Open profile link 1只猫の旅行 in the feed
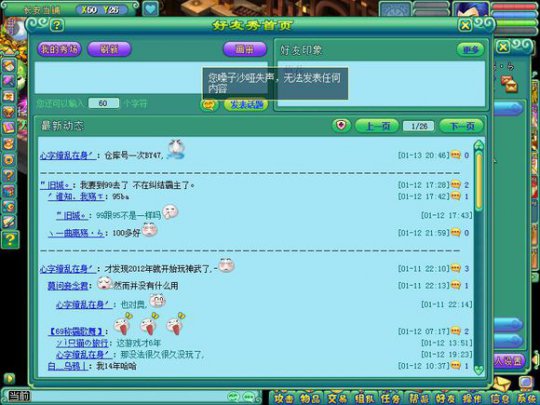Screen dimensions: 540x405 [x=82, y=343]
